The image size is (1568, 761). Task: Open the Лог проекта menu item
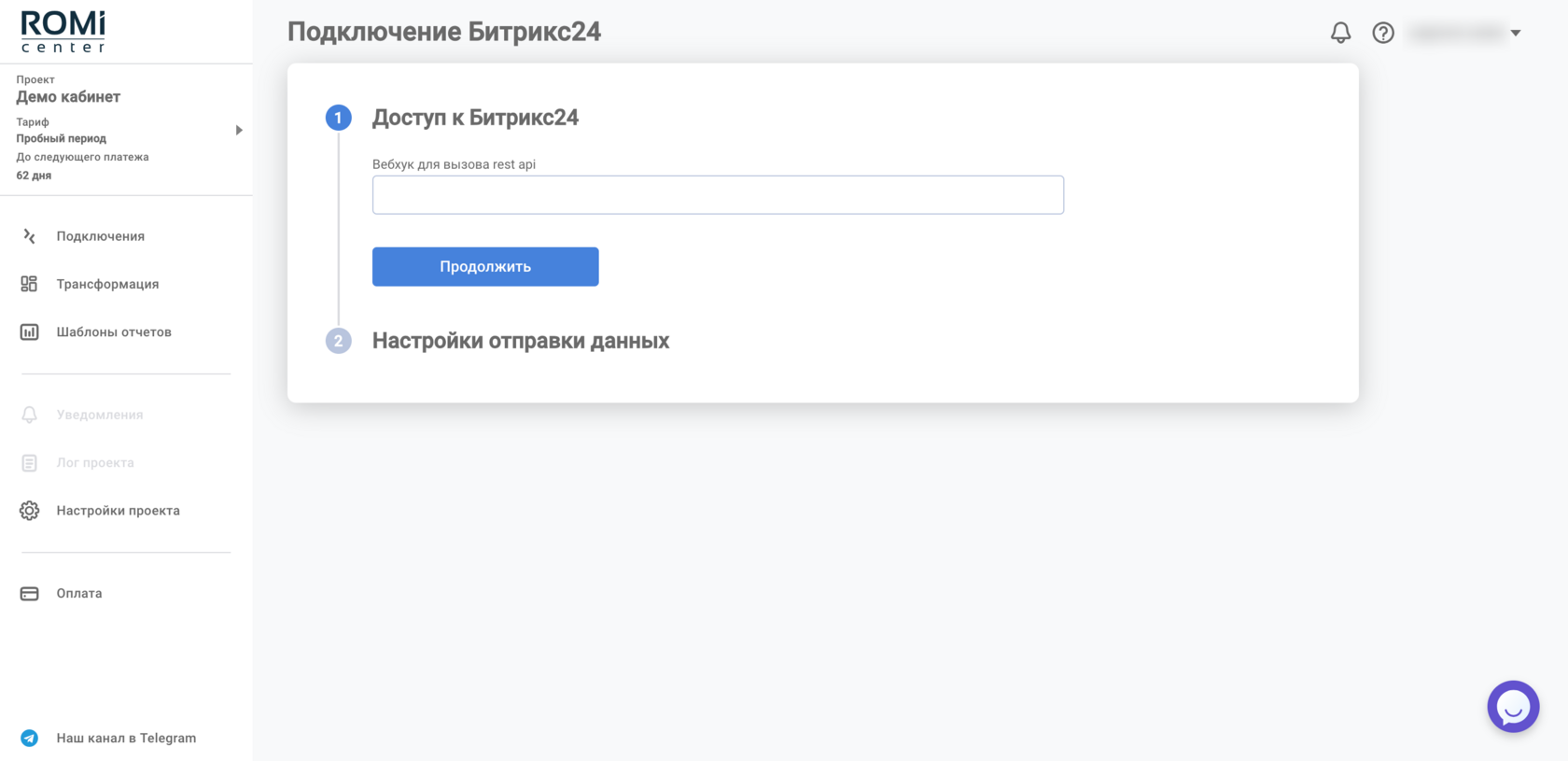(x=95, y=463)
